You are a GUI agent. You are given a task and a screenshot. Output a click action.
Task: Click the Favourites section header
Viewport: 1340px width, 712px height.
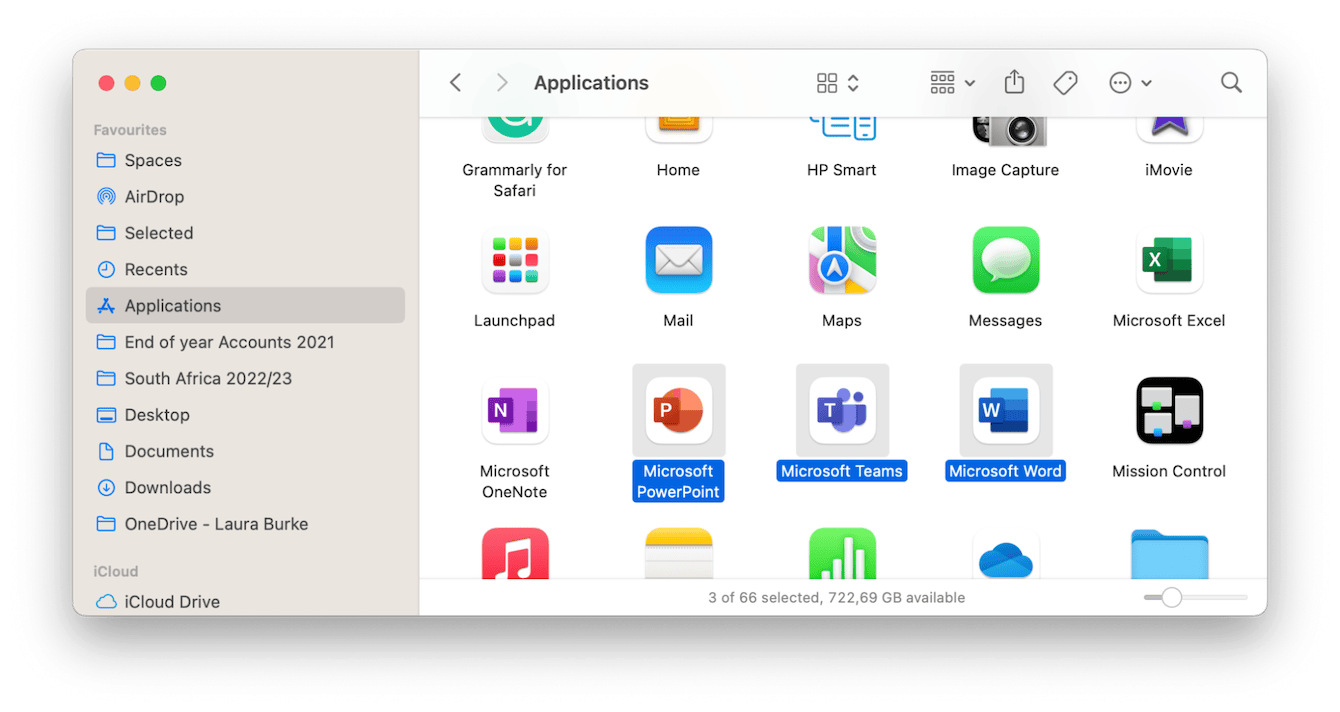click(x=130, y=130)
